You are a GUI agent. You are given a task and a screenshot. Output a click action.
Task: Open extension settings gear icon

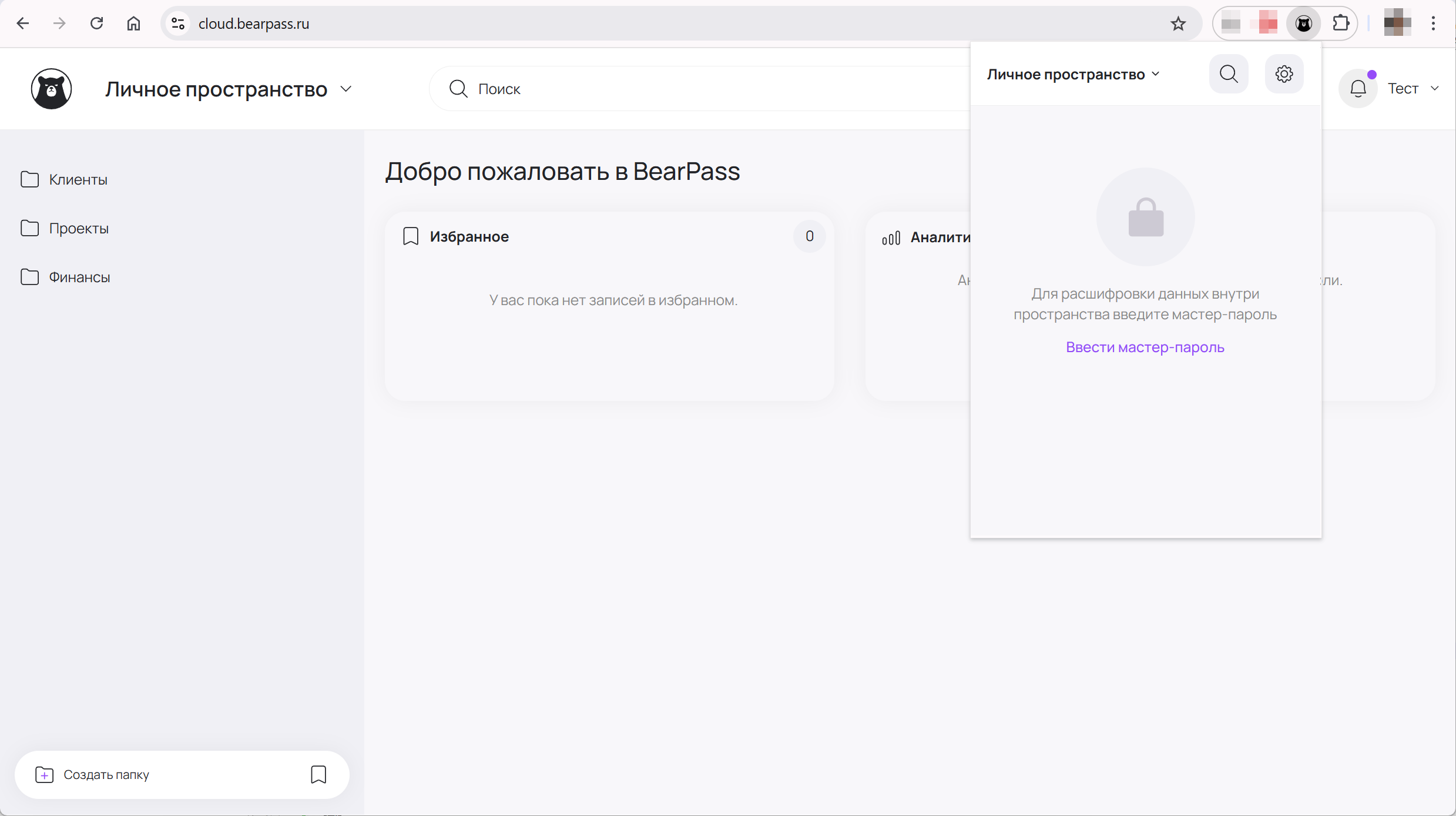tap(1284, 74)
